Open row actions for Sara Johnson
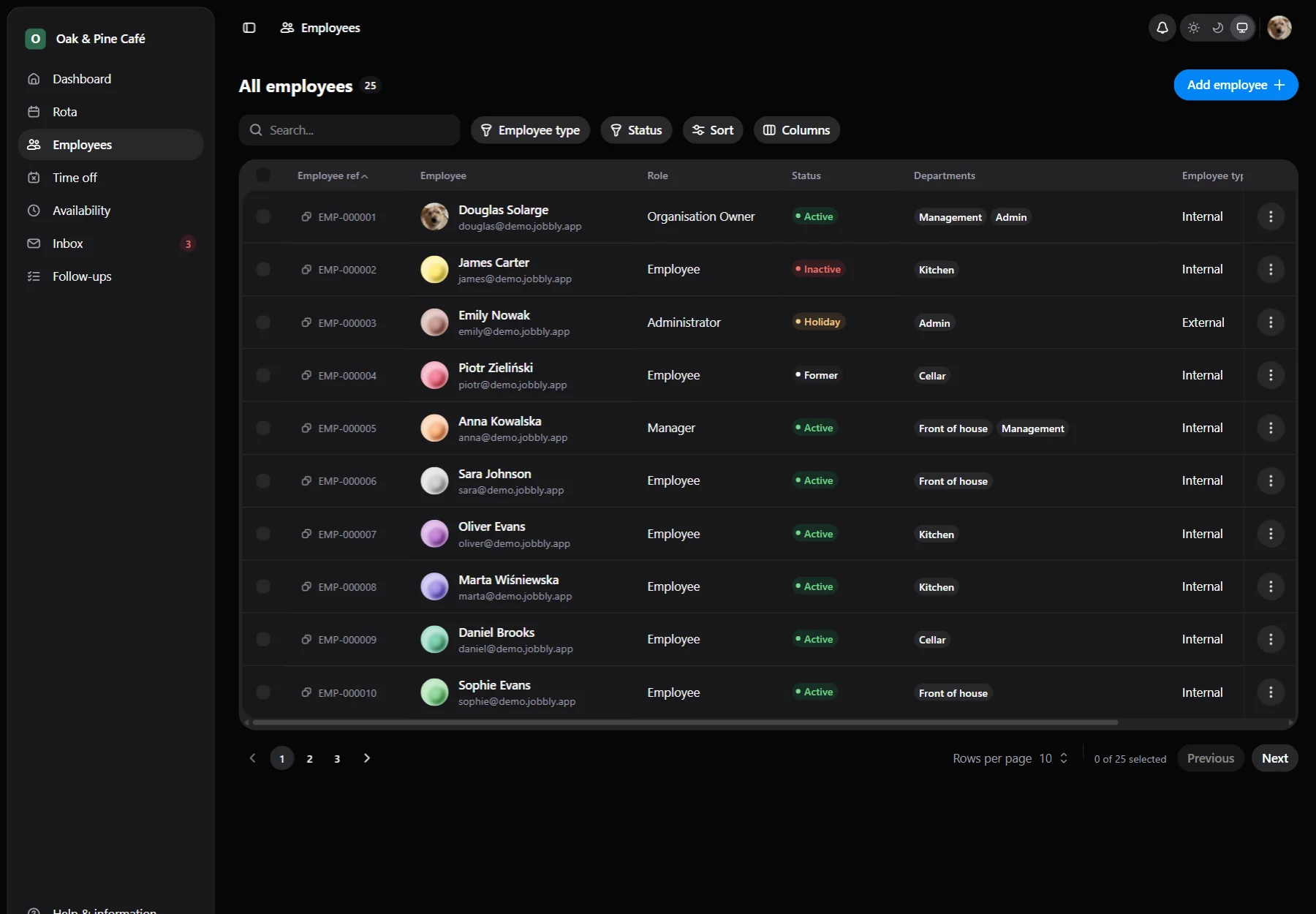1316x914 pixels. (x=1271, y=480)
